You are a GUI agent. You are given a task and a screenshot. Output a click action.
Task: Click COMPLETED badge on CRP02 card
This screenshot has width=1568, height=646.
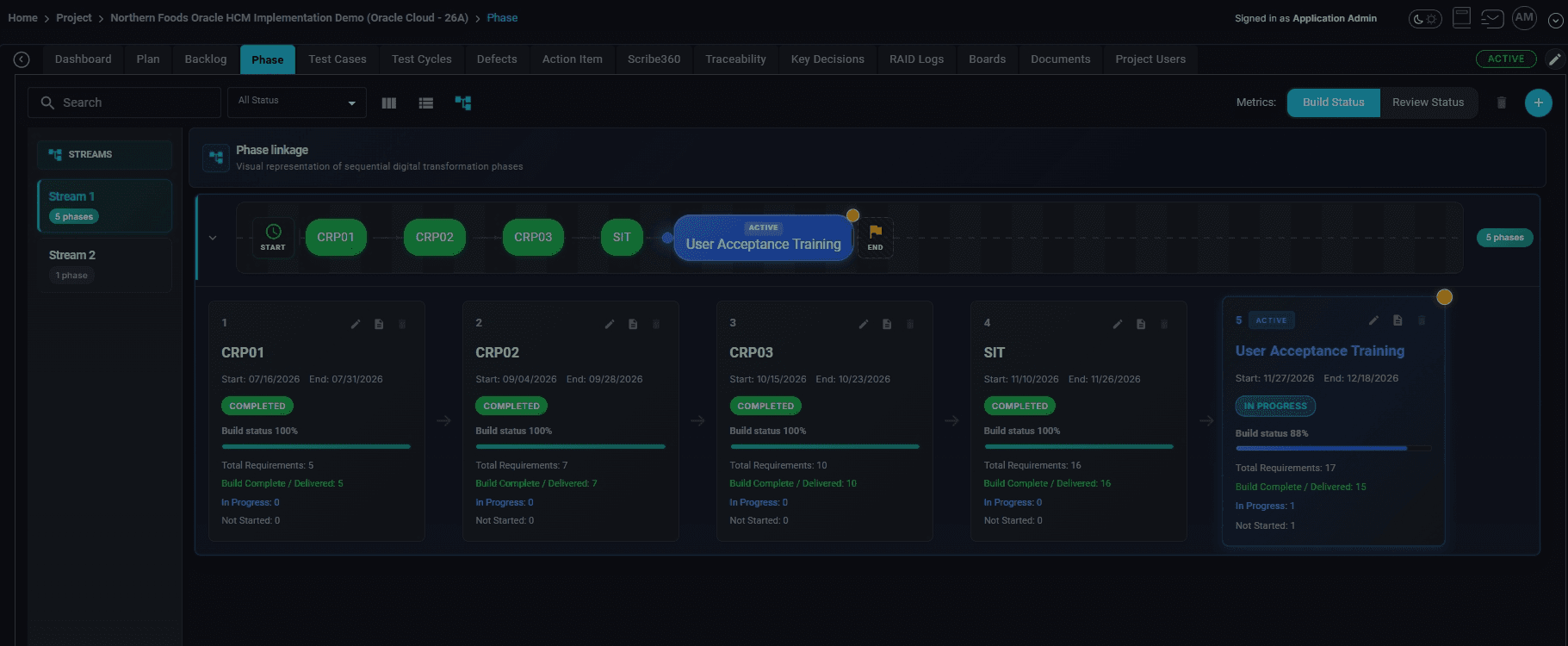(511, 406)
